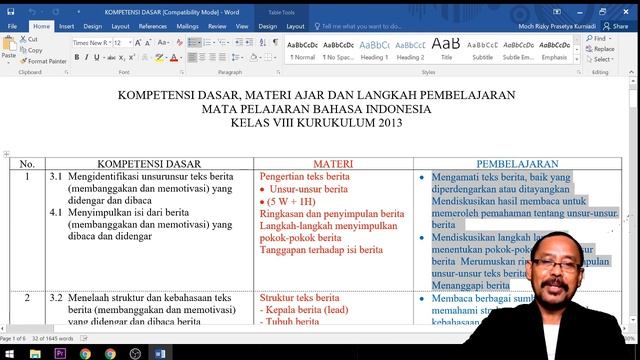Apply yellow text highlight color

click(158, 58)
